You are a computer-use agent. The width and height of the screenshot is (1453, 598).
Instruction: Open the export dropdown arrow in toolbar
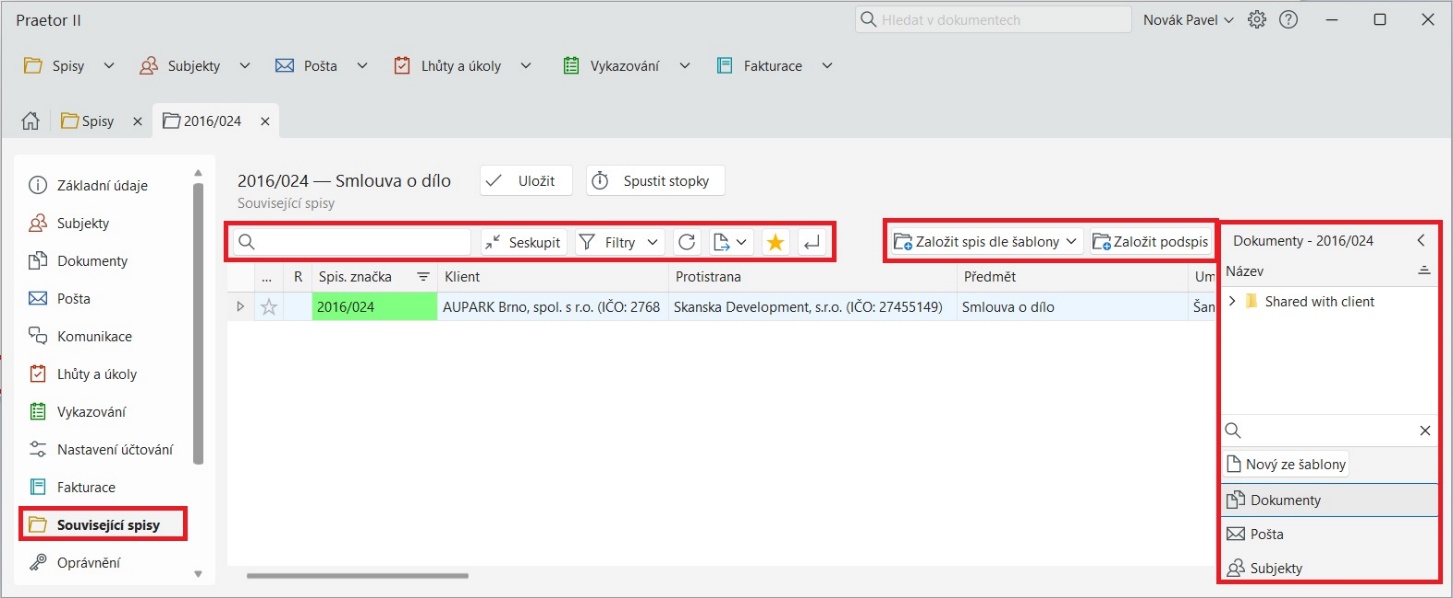(742, 242)
